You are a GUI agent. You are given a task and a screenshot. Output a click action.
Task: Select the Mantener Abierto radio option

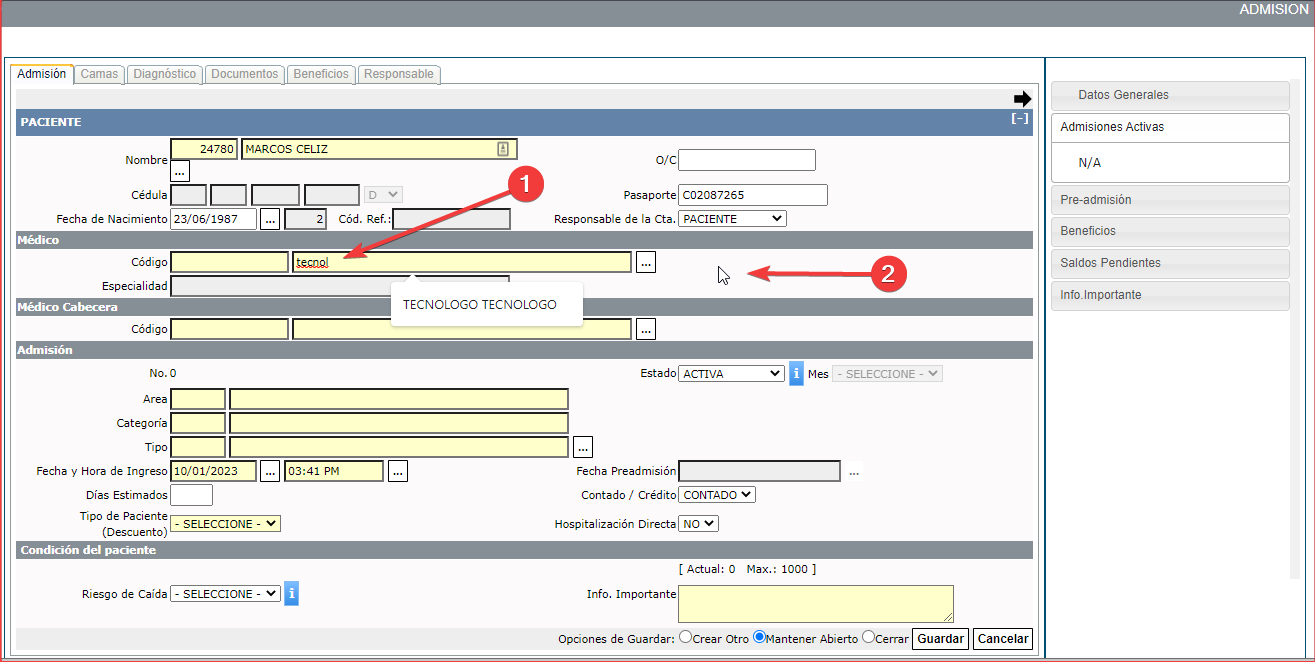point(759,638)
